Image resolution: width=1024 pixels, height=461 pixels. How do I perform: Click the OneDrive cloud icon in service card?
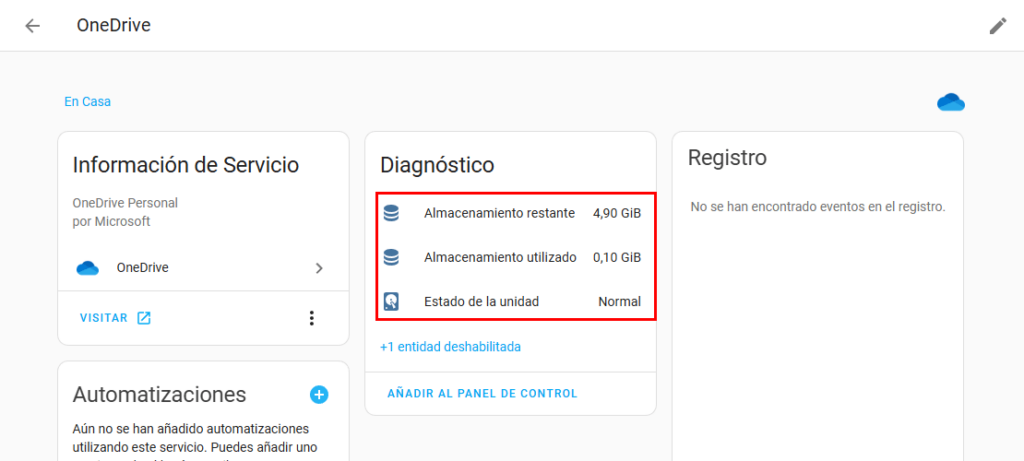point(88,268)
